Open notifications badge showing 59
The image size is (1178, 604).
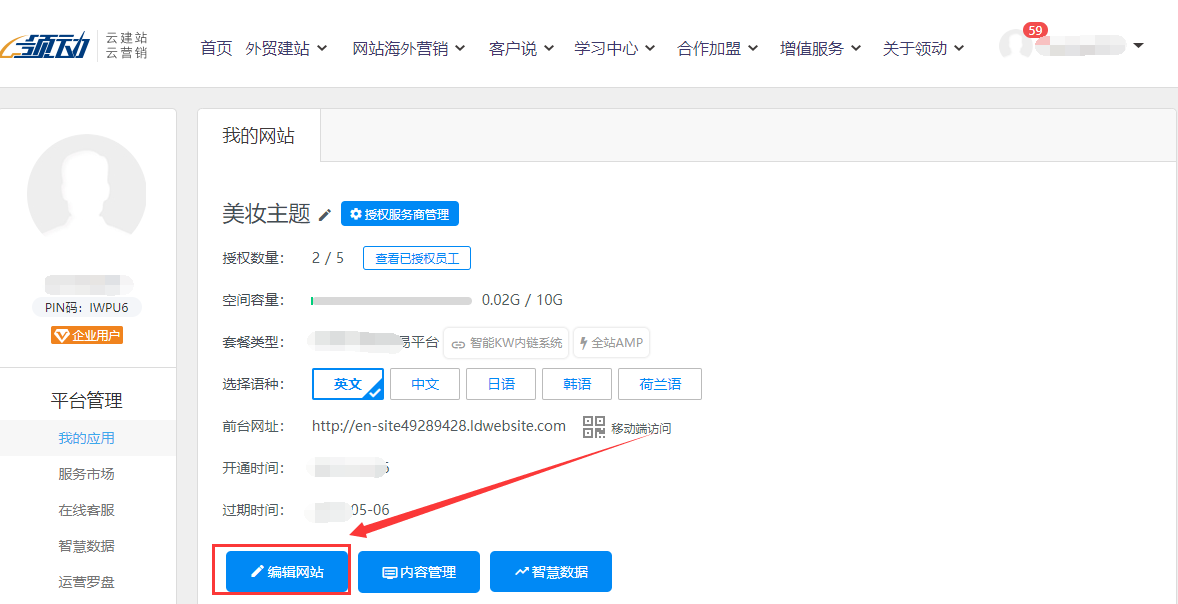tap(1035, 31)
